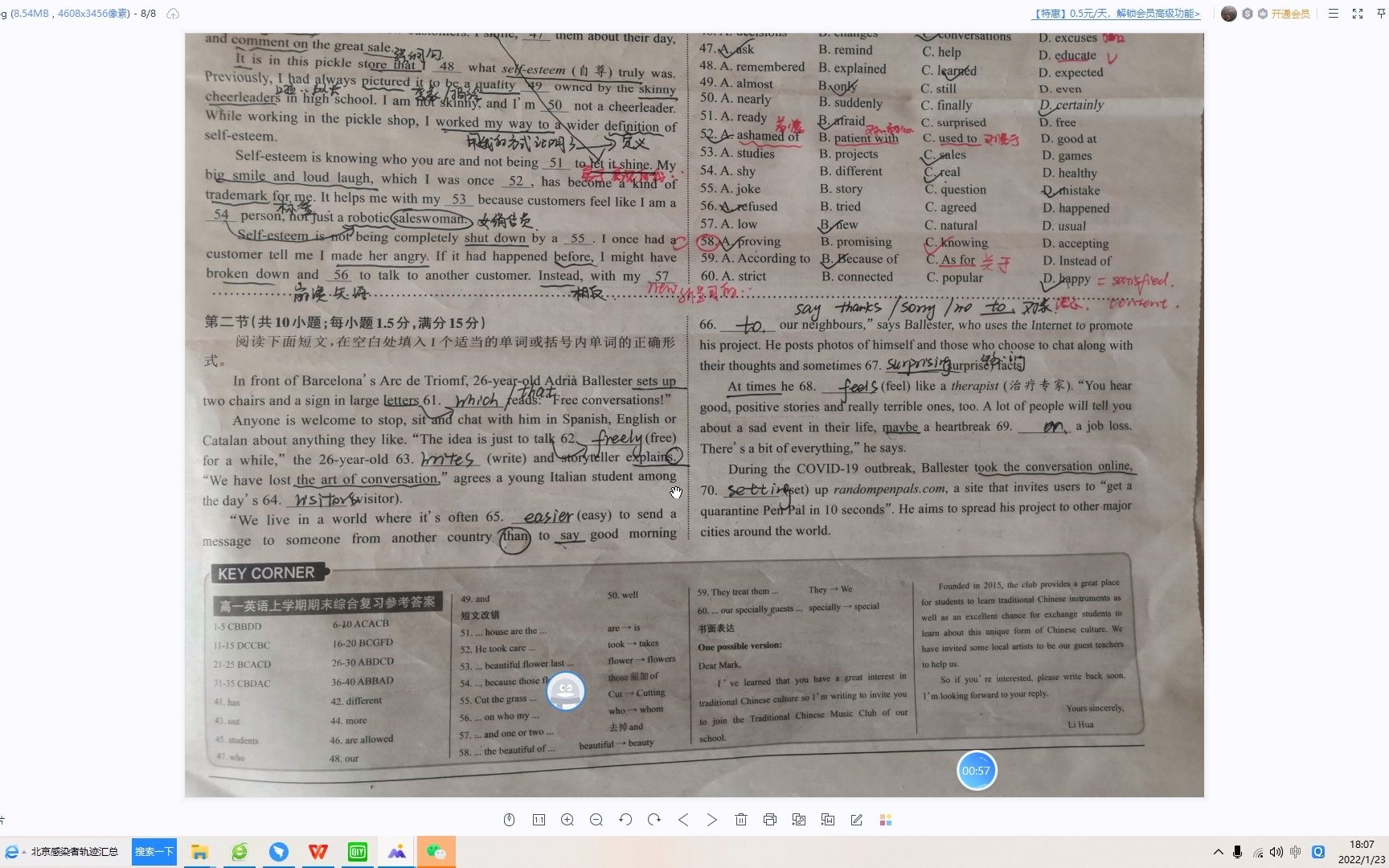
Task: Go to previous image
Action: pyautogui.click(x=683, y=820)
